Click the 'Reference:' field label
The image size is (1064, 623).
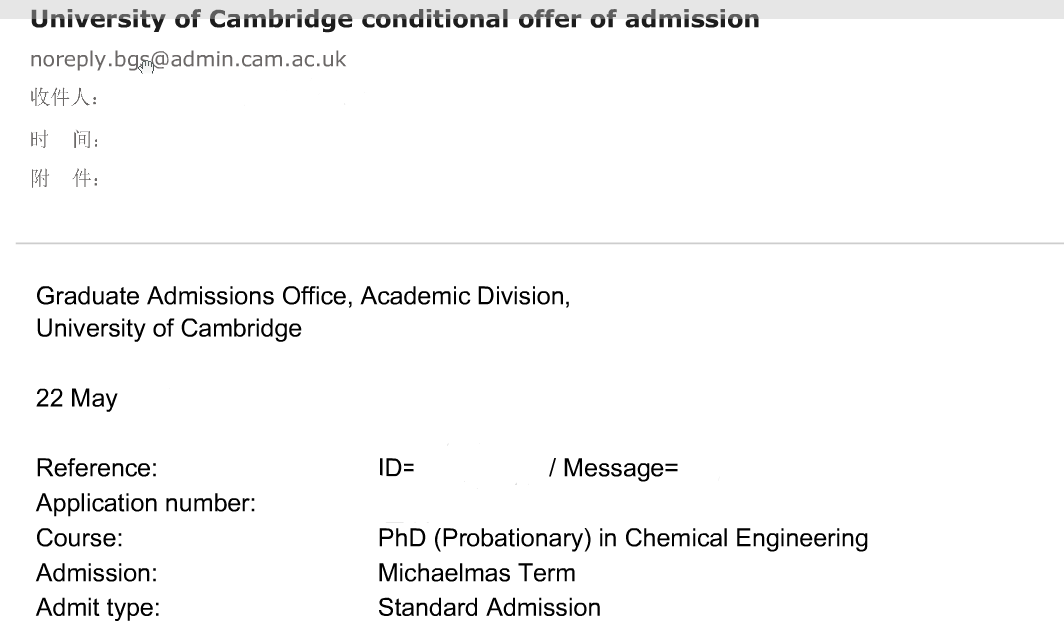[x=96, y=468]
